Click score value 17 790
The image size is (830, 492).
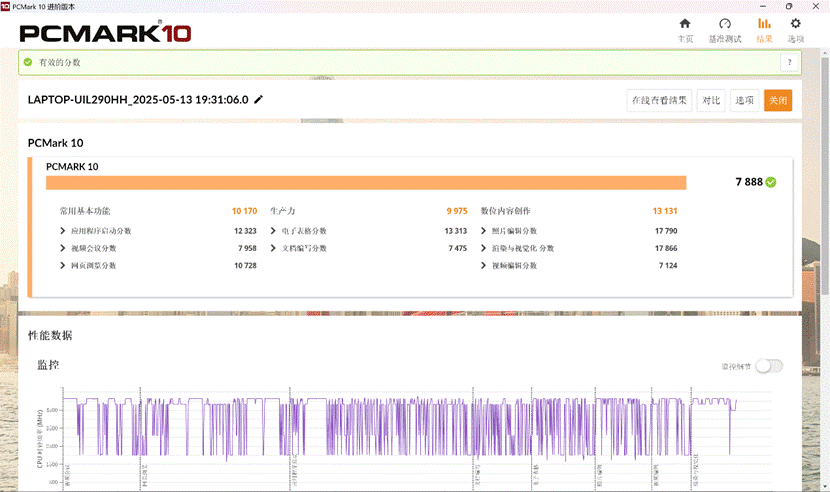click(x=666, y=231)
